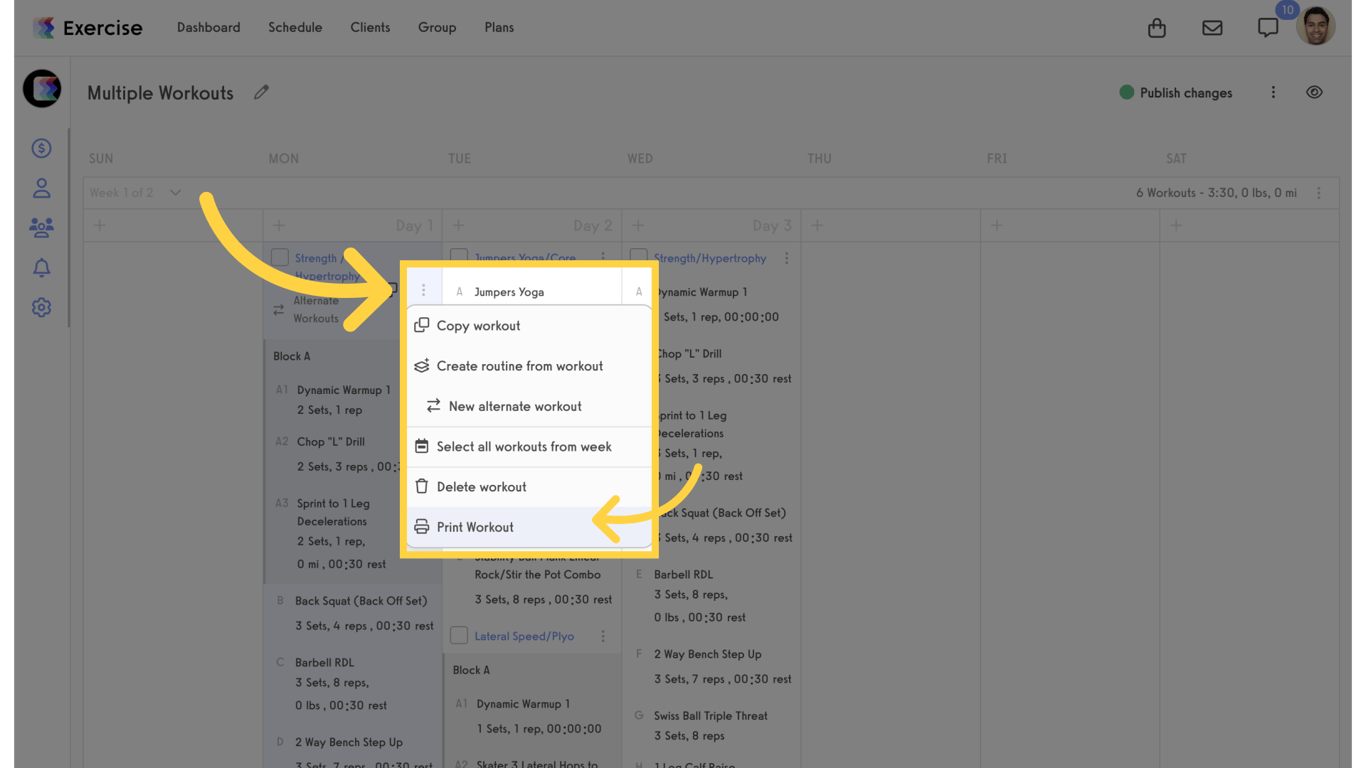Edit the Multiple Workouts title with pencil
Viewport: 1366px width, 768px height.
(262, 92)
